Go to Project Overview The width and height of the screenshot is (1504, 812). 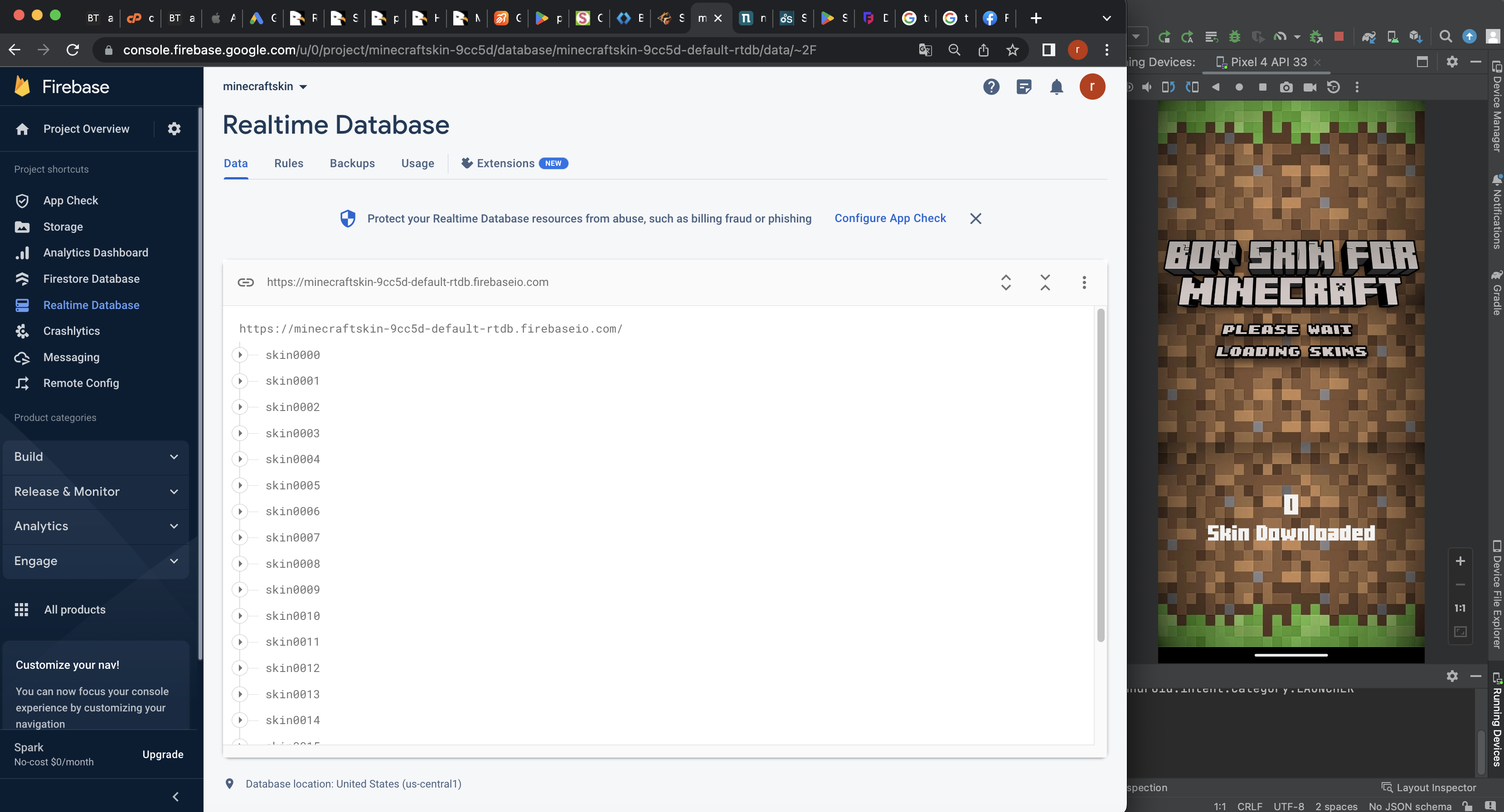tap(86, 129)
